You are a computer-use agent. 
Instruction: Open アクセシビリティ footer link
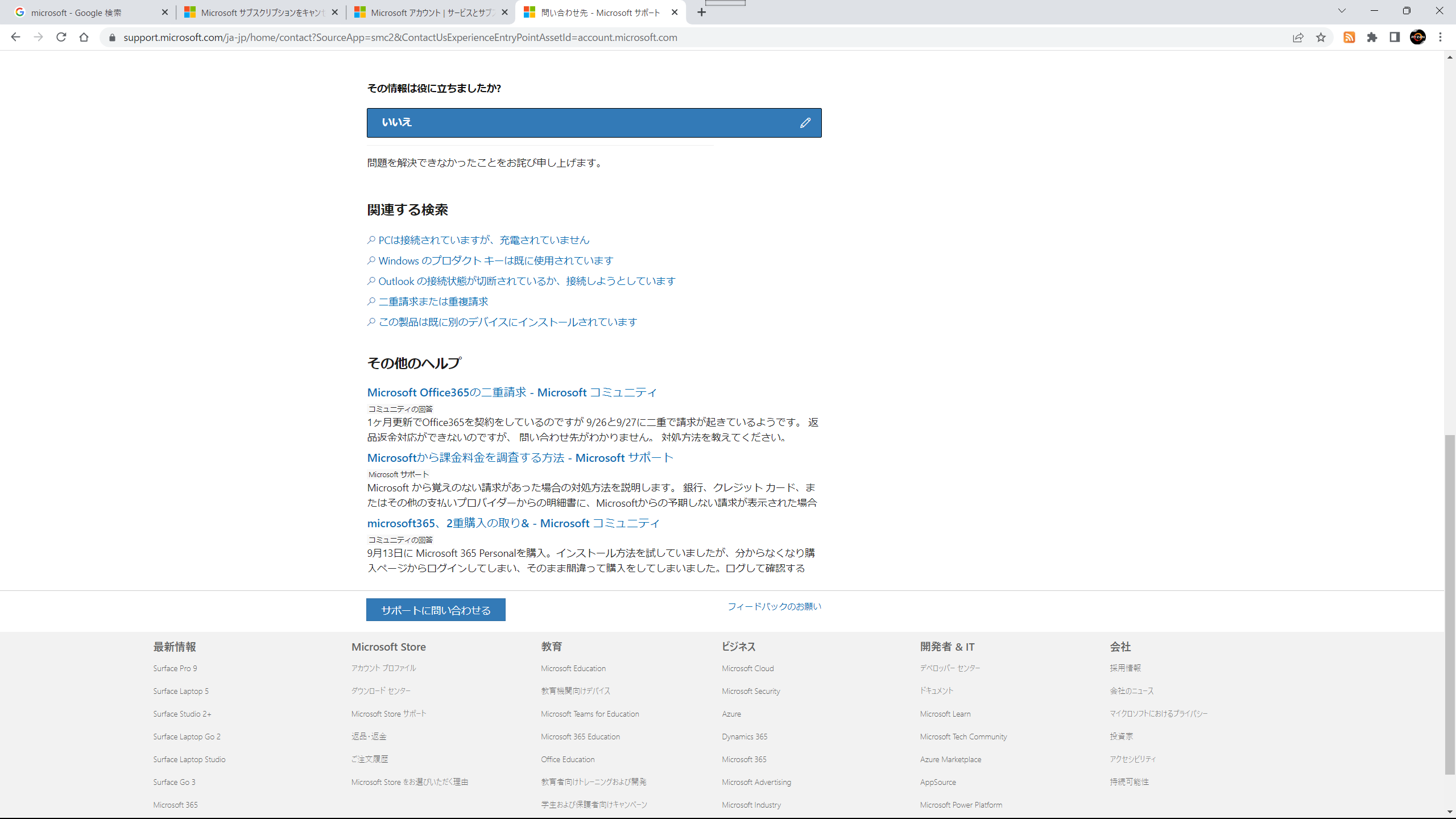[x=1132, y=759]
